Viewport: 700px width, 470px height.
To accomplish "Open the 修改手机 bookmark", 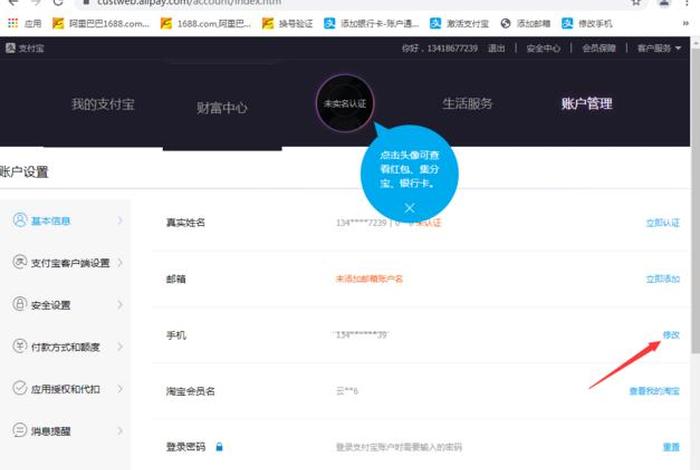I will (587, 23).
